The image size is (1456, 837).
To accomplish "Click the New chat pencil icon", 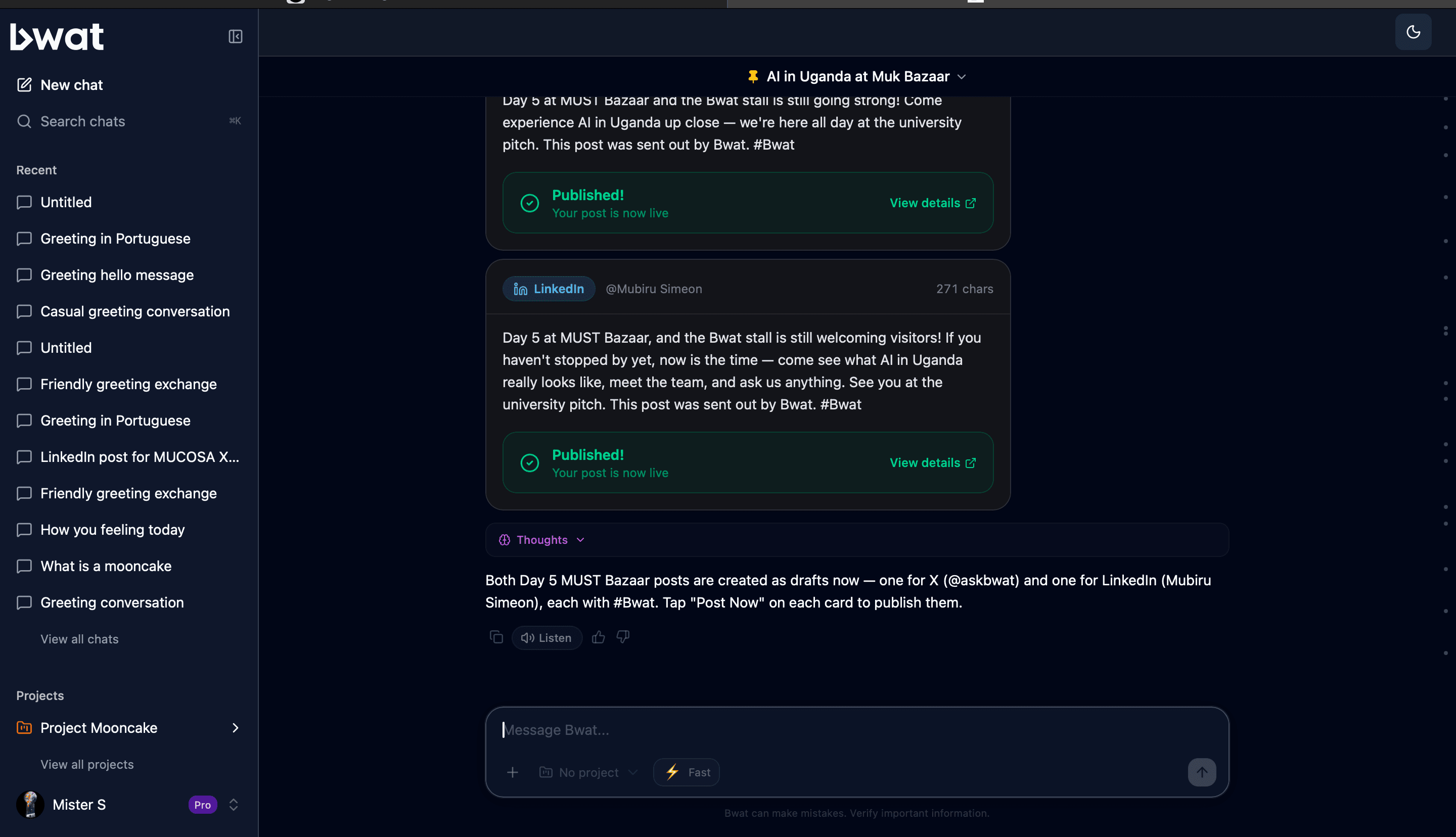I will [x=24, y=85].
